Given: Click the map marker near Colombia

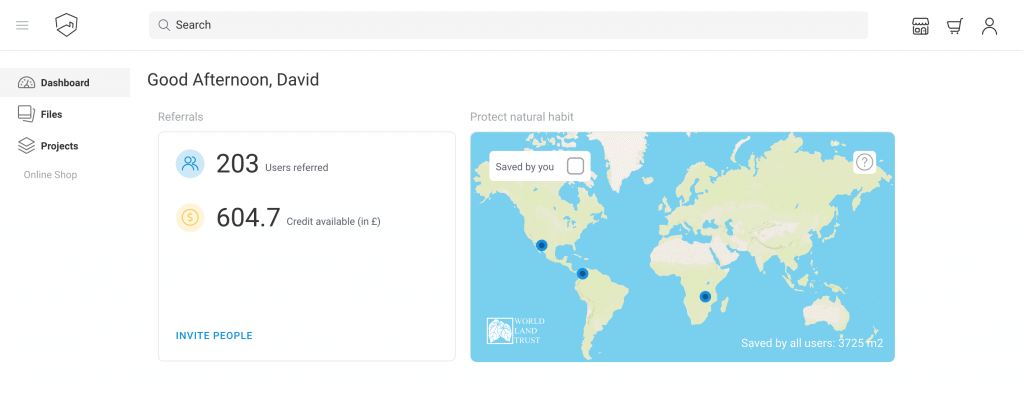Looking at the screenshot, I should [x=583, y=273].
